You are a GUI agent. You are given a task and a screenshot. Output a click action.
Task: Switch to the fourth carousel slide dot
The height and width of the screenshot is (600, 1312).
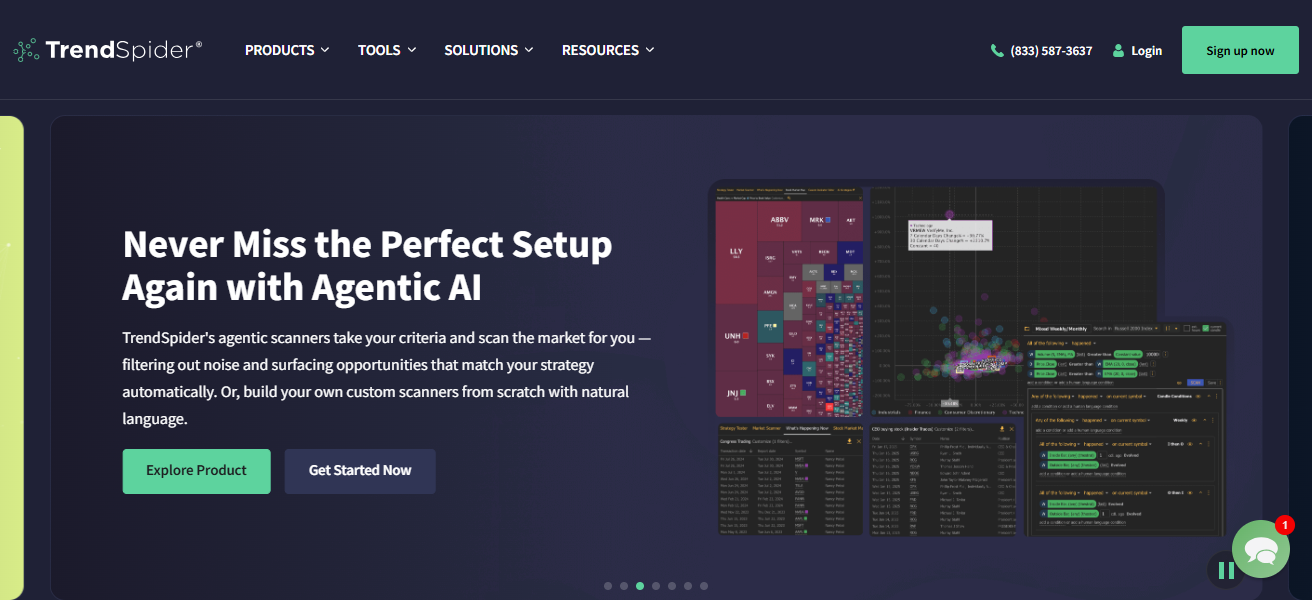click(656, 586)
